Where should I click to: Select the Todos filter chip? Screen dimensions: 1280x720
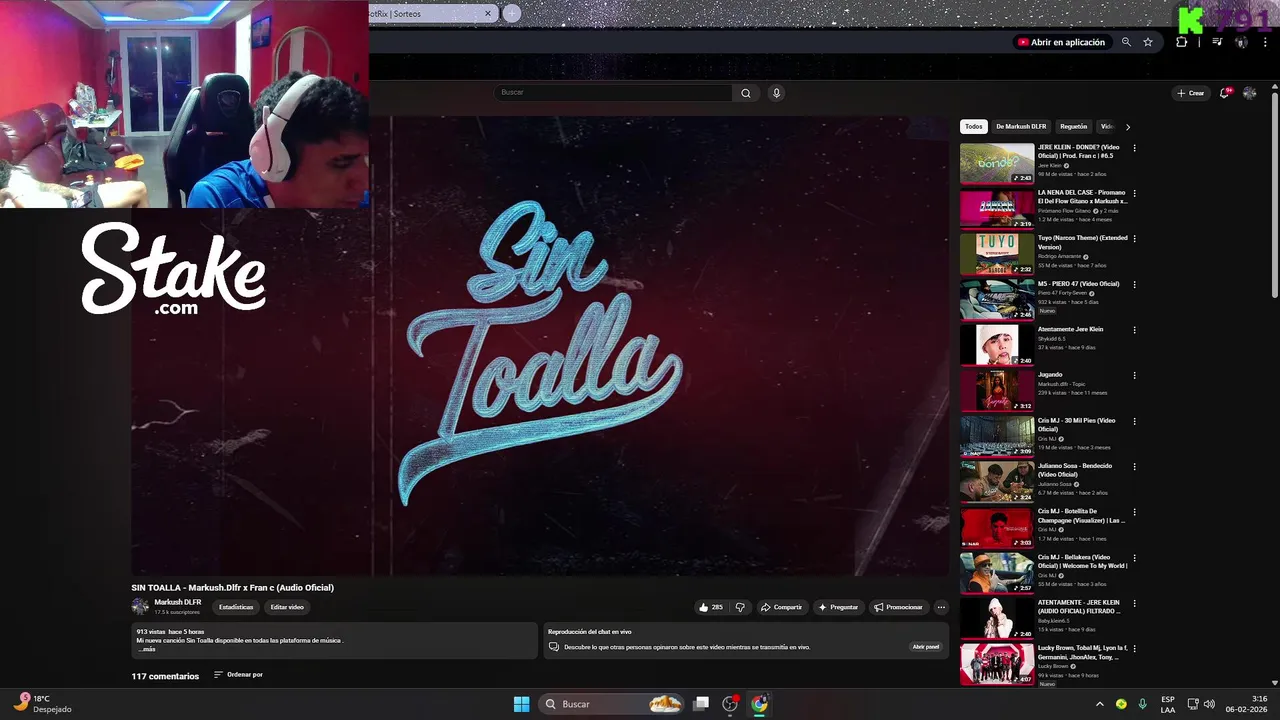[974, 127]
